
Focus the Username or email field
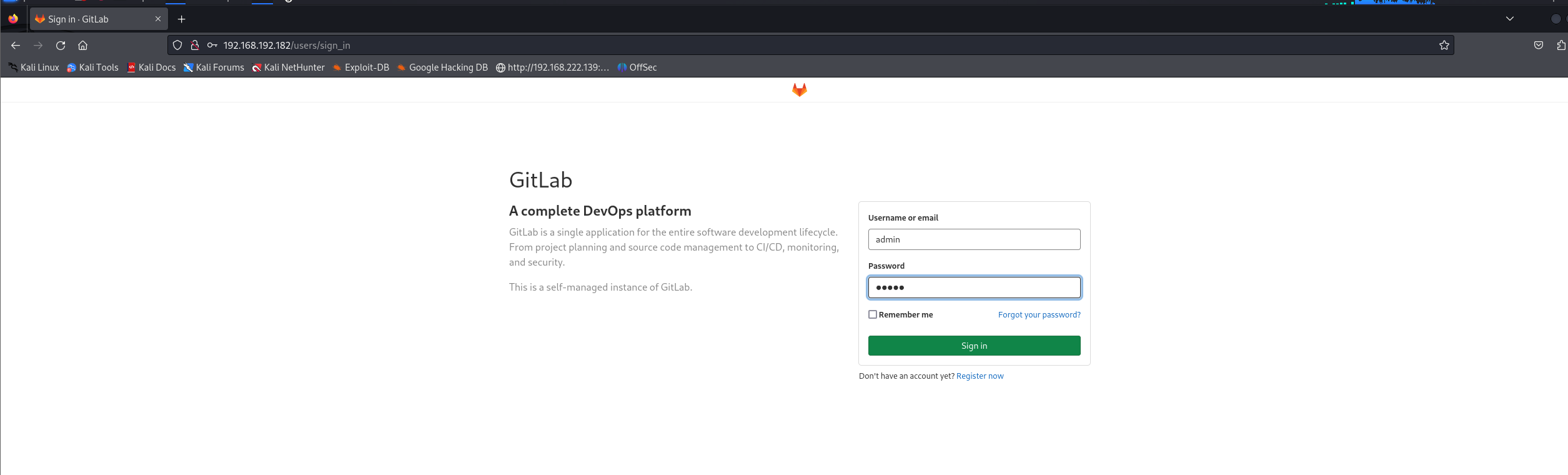point(974,239)
